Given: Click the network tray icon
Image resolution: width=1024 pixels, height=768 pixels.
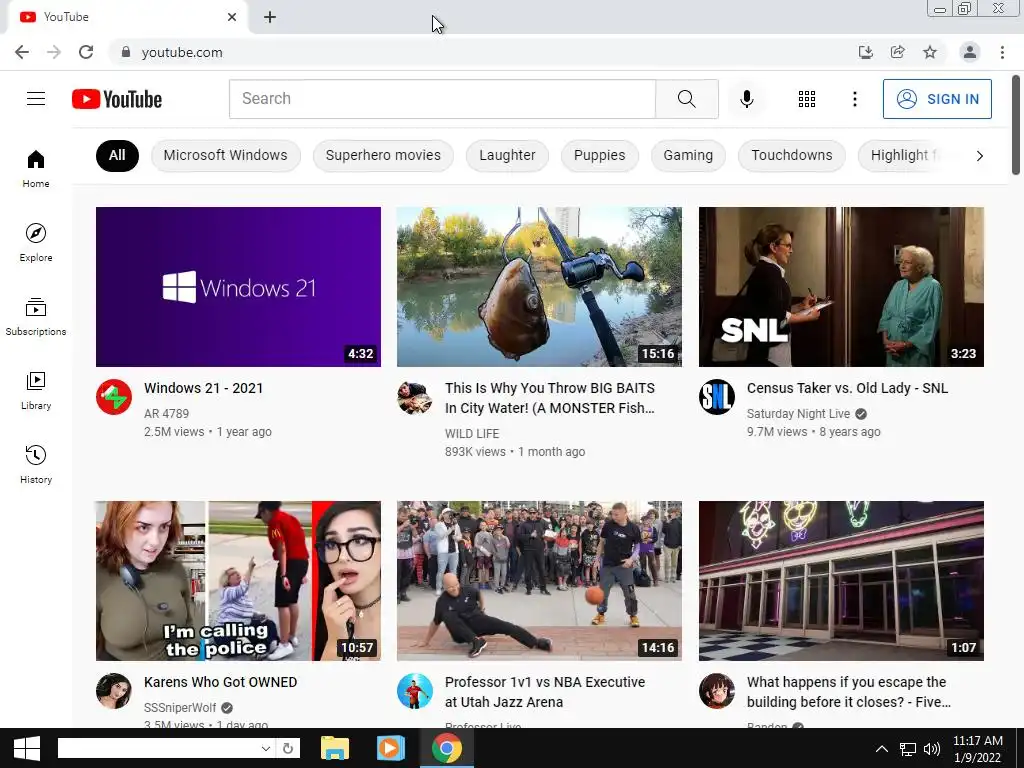Looking at the screenshot, I should 908,749.
